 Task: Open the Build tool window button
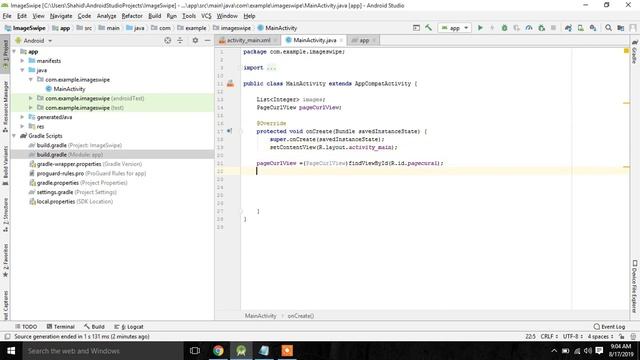coord(94,327)
